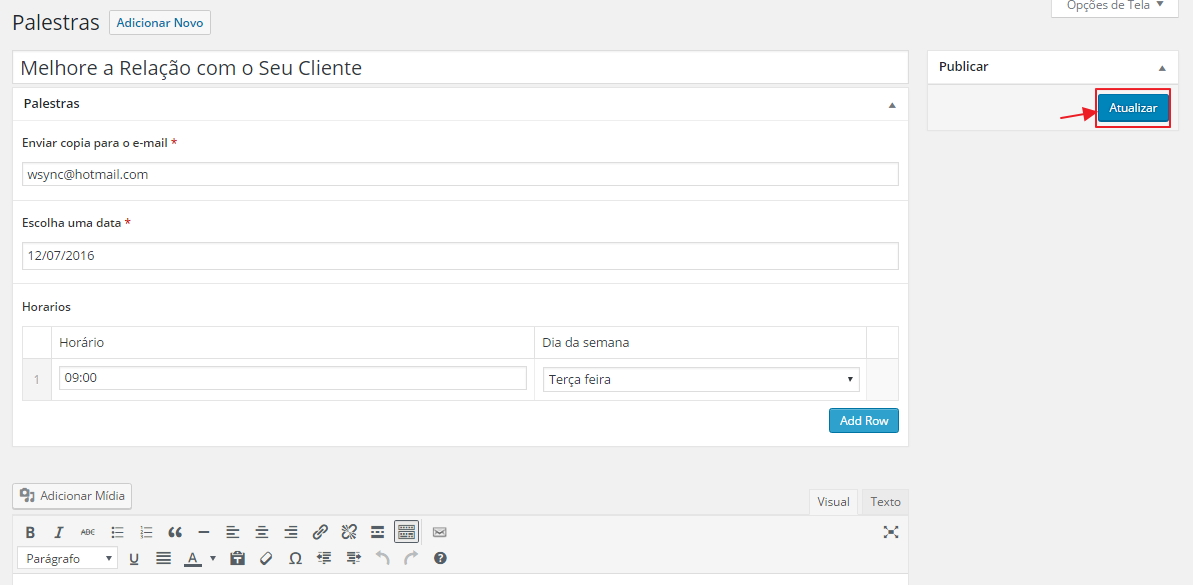Screen dimensions: 1193x585
Task: Collapse the Publicar panel
Action: coord(1162,68)
